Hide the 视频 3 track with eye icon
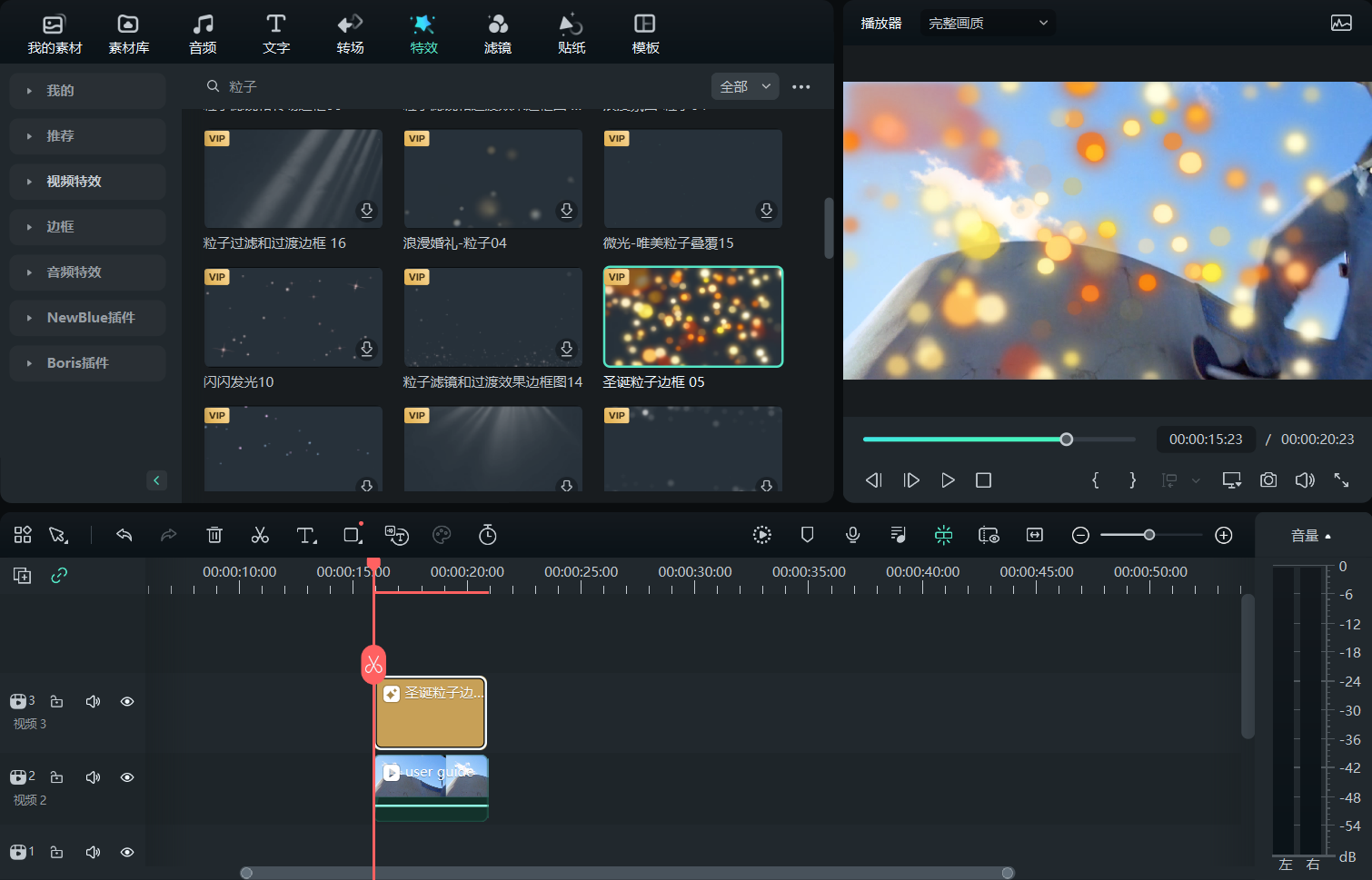Image resolution: width=1372 pixels, height=880 pixels. point(127,701)
